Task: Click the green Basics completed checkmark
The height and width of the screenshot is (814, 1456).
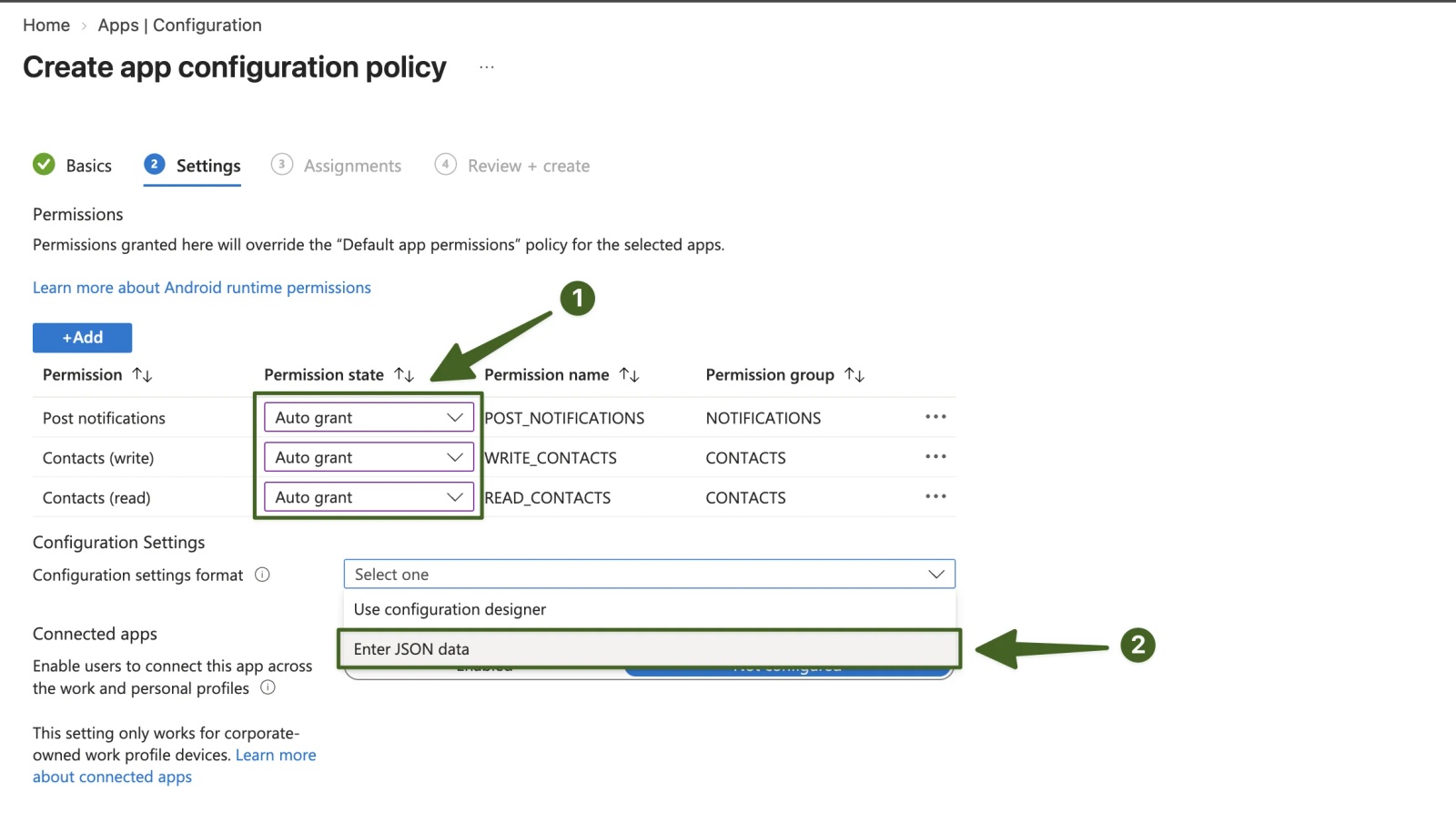Action: [44, 164]
